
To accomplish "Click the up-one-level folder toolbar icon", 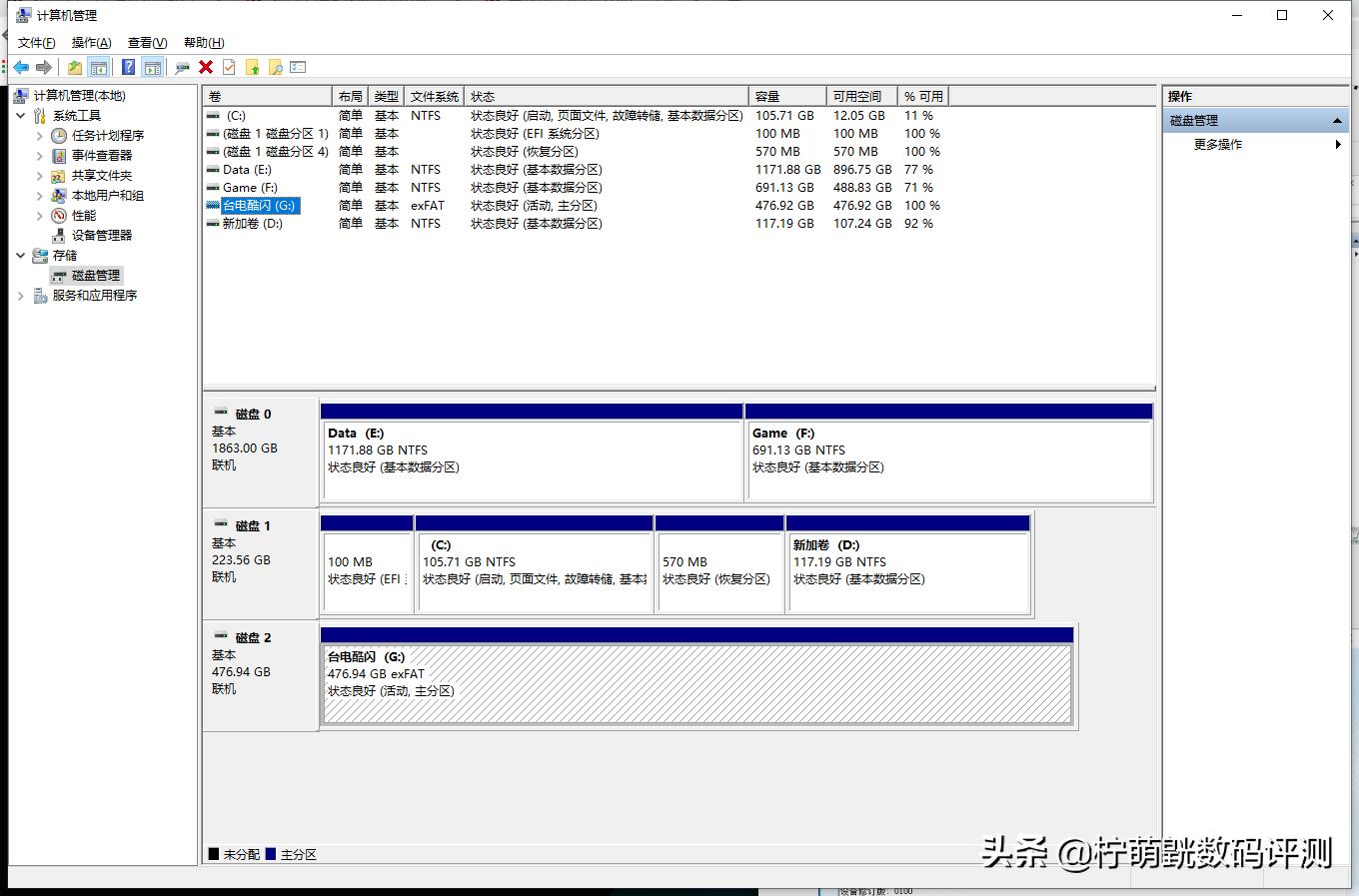I will 75,68.
